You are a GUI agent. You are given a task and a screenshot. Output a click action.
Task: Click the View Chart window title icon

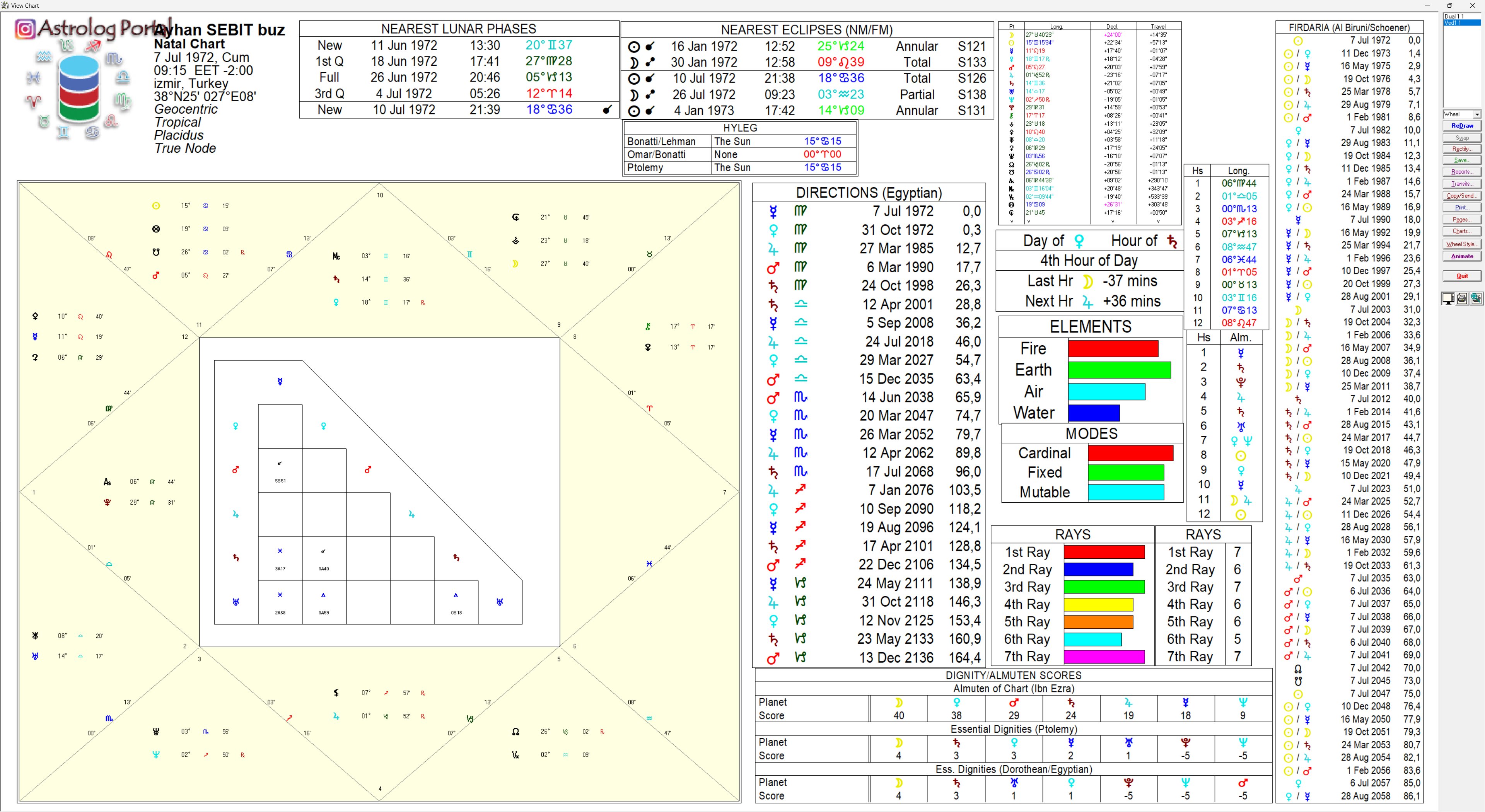pos(5,5)
